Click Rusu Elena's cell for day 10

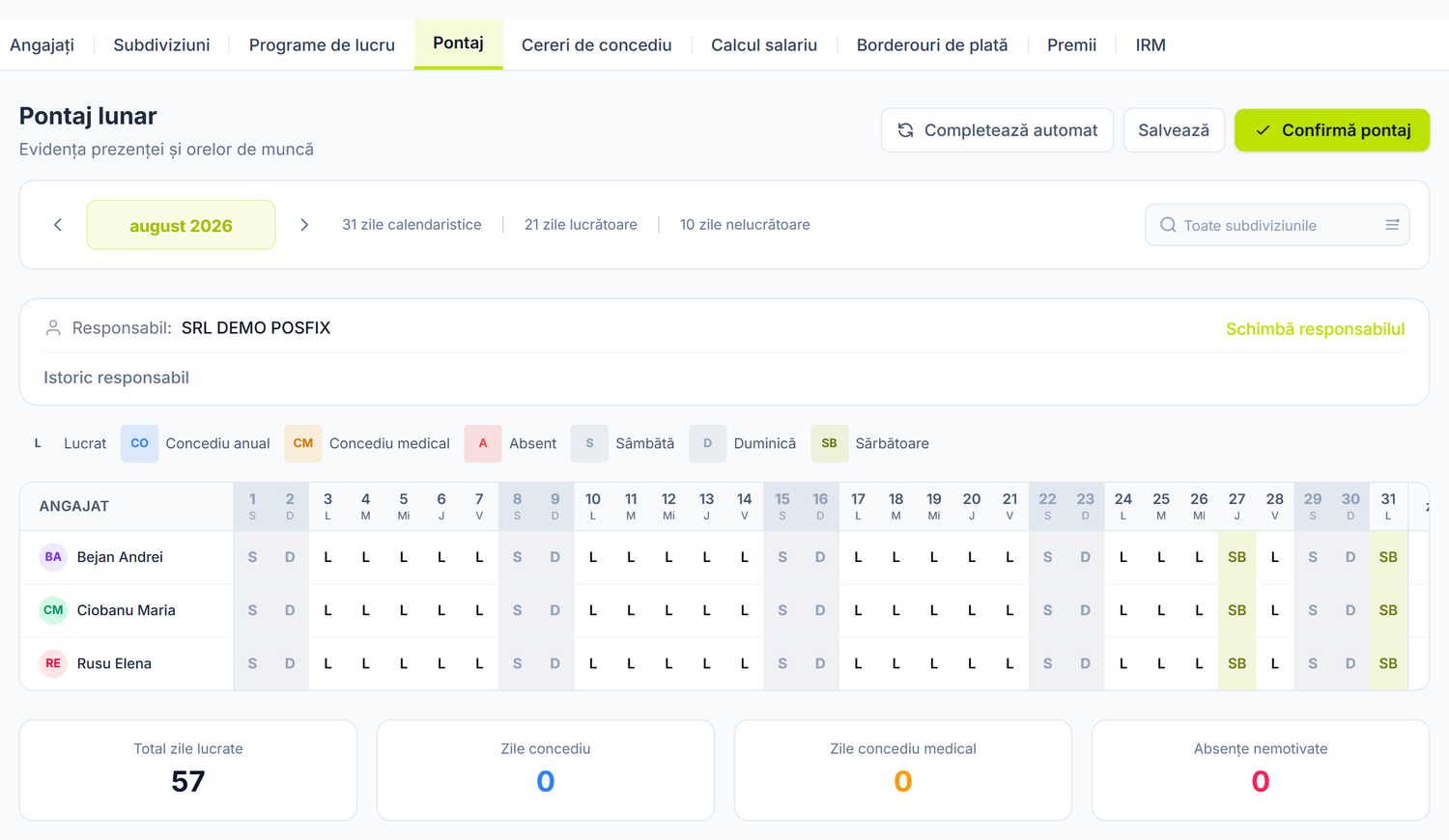[x=593, y=663]
